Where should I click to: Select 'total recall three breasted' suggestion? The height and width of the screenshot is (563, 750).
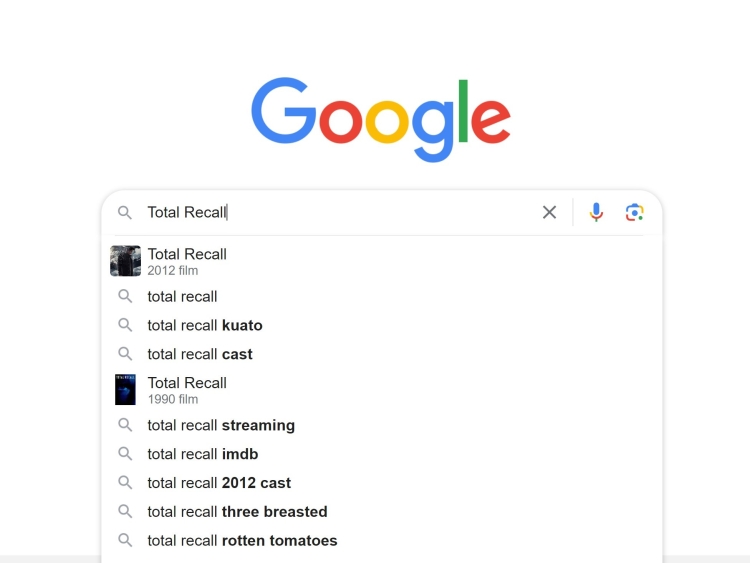click(237, 512)
